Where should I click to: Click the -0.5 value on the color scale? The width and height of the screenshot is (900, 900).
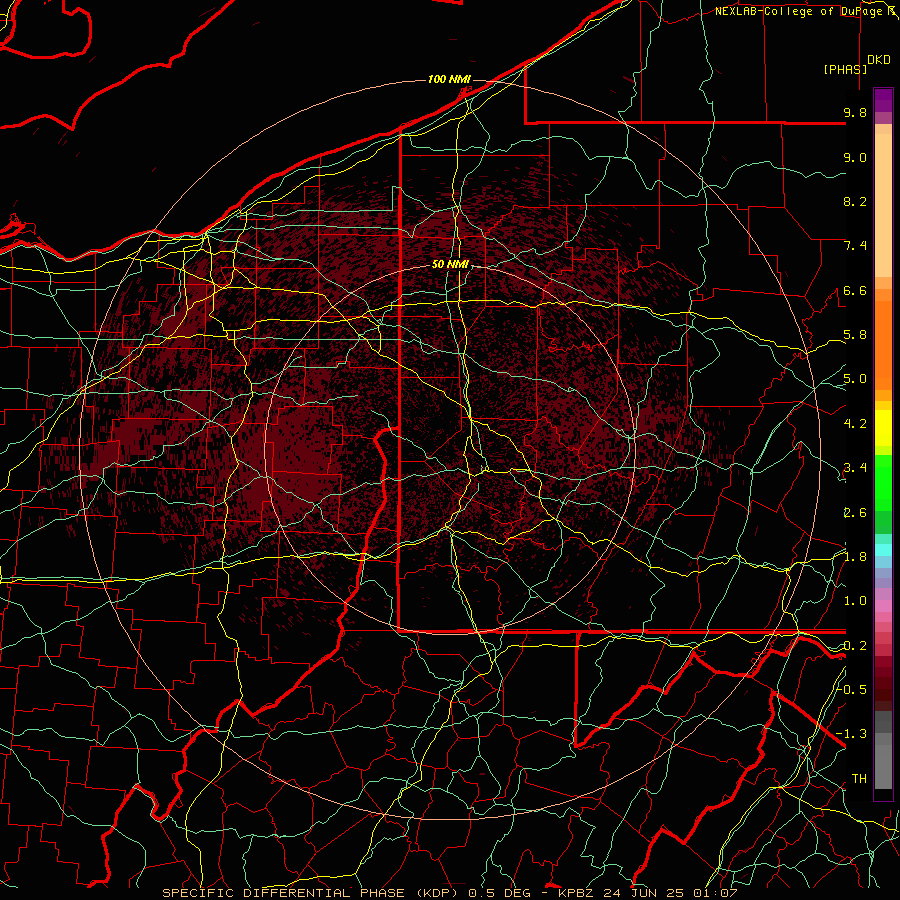pyautogui.click(x=852, y=689)
